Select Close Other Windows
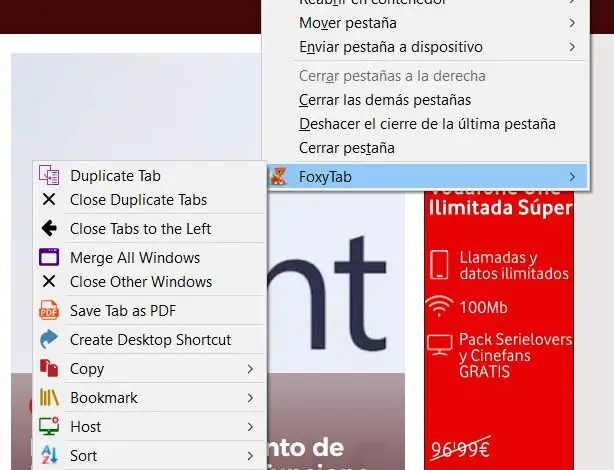The width and height of the screenshot is (614, 470). click(x=150, y=282)
